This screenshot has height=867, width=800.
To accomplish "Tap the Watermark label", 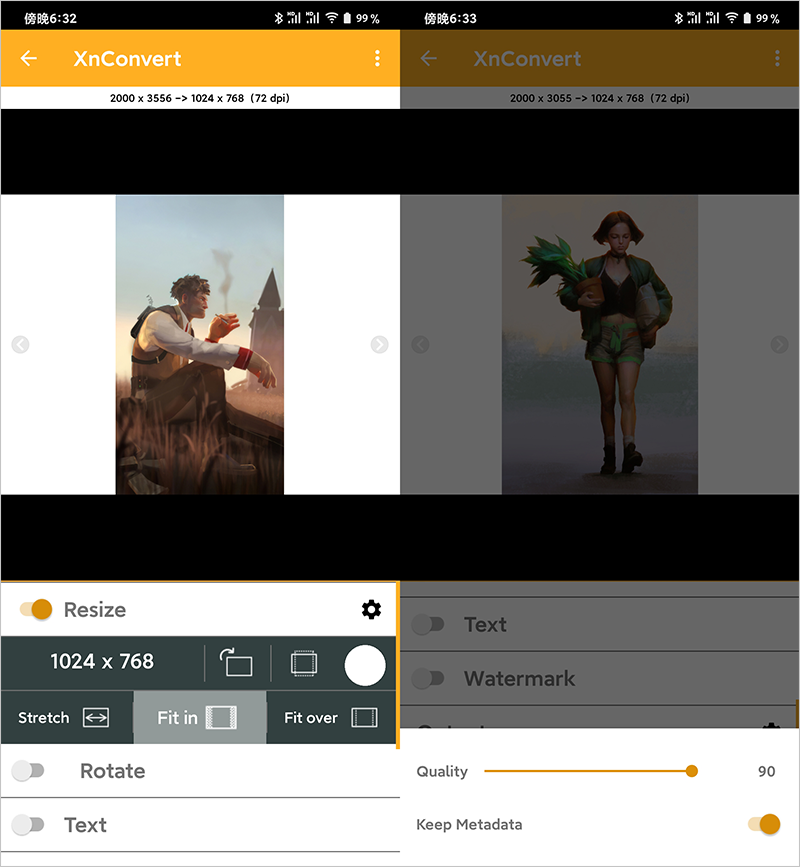I will coord(520,678).
